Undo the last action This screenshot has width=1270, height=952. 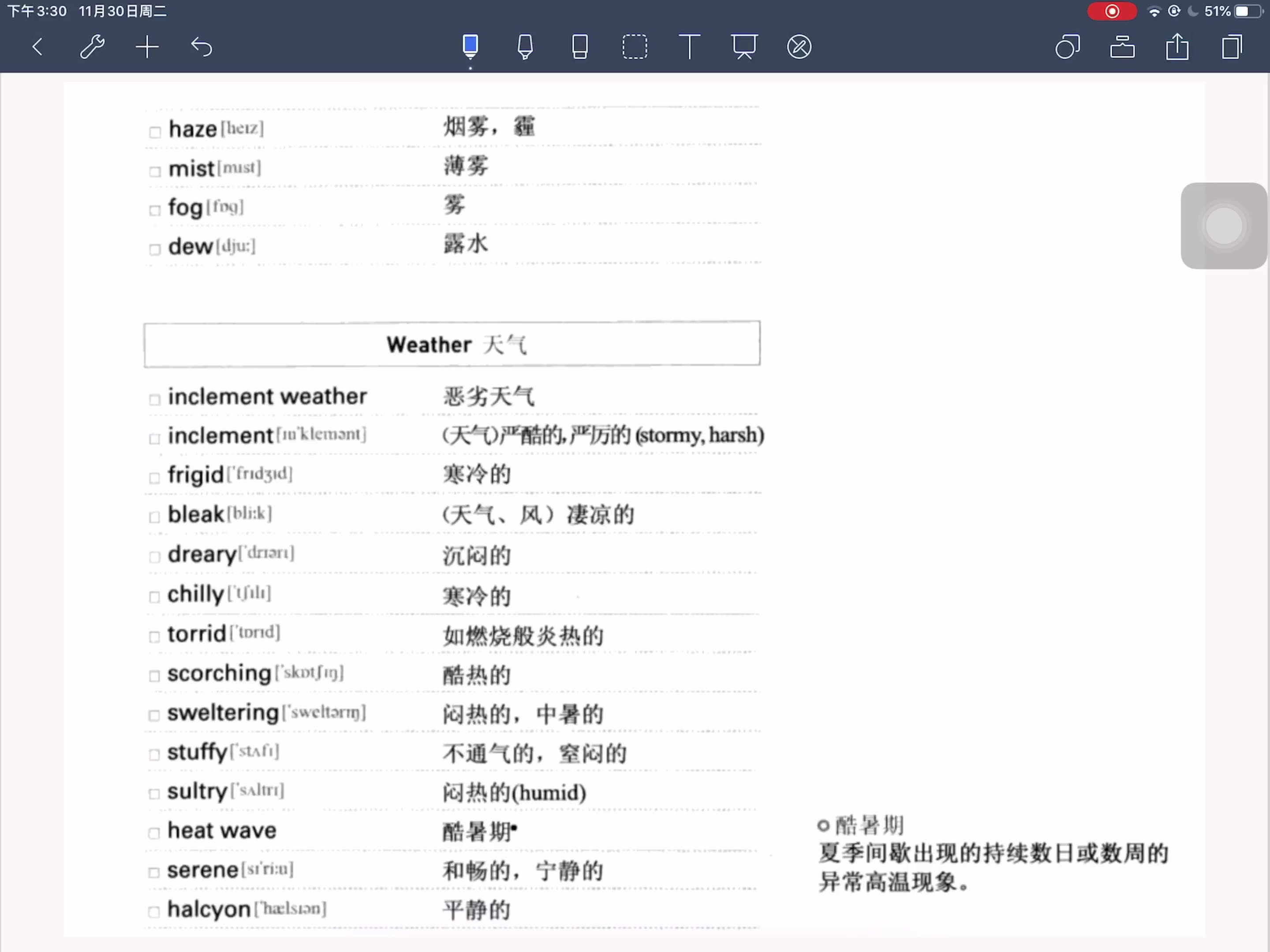pos(202,47)
